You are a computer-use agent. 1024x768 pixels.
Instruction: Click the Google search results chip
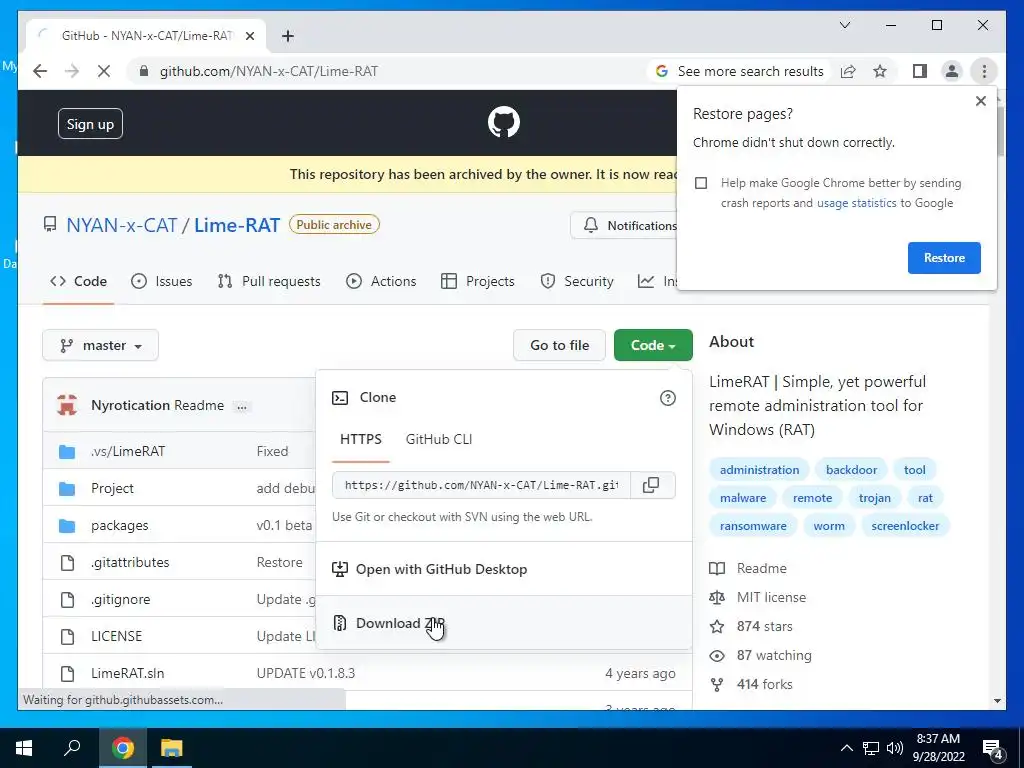(x=740, y=71)
